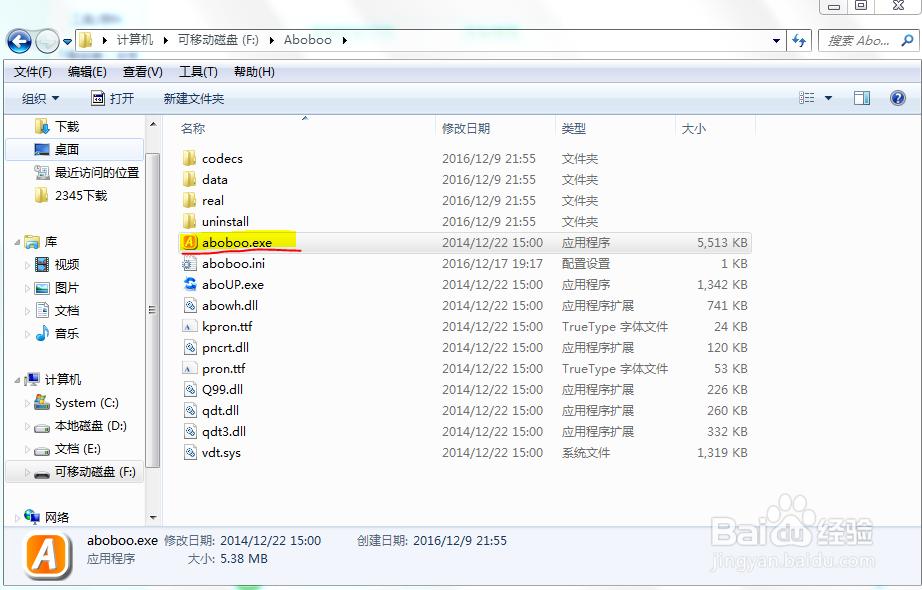Screen dimensions: 922x590
Task: Click the 文档 library icon
Action: [42, 311]
